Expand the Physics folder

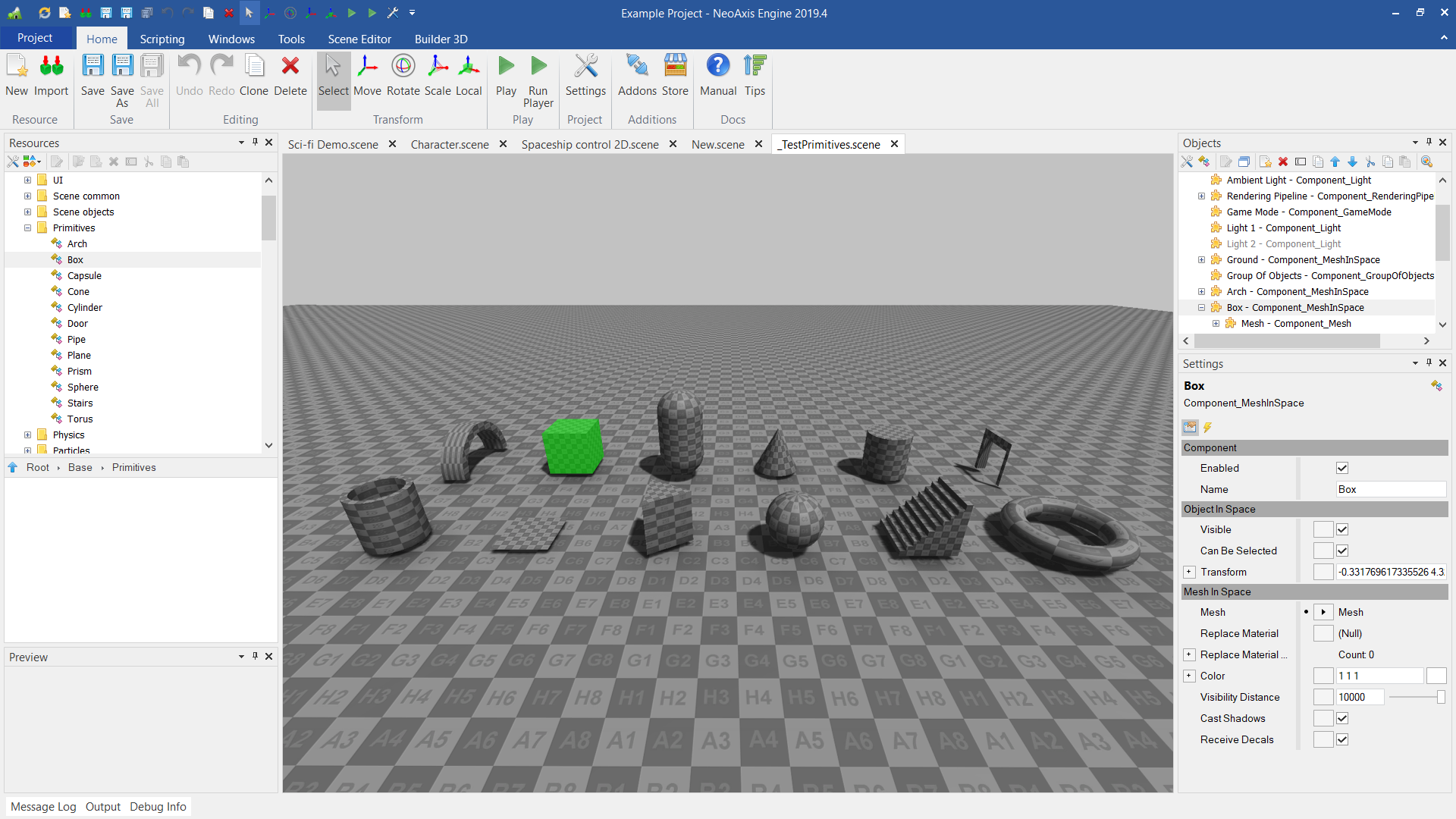point(27,435)
